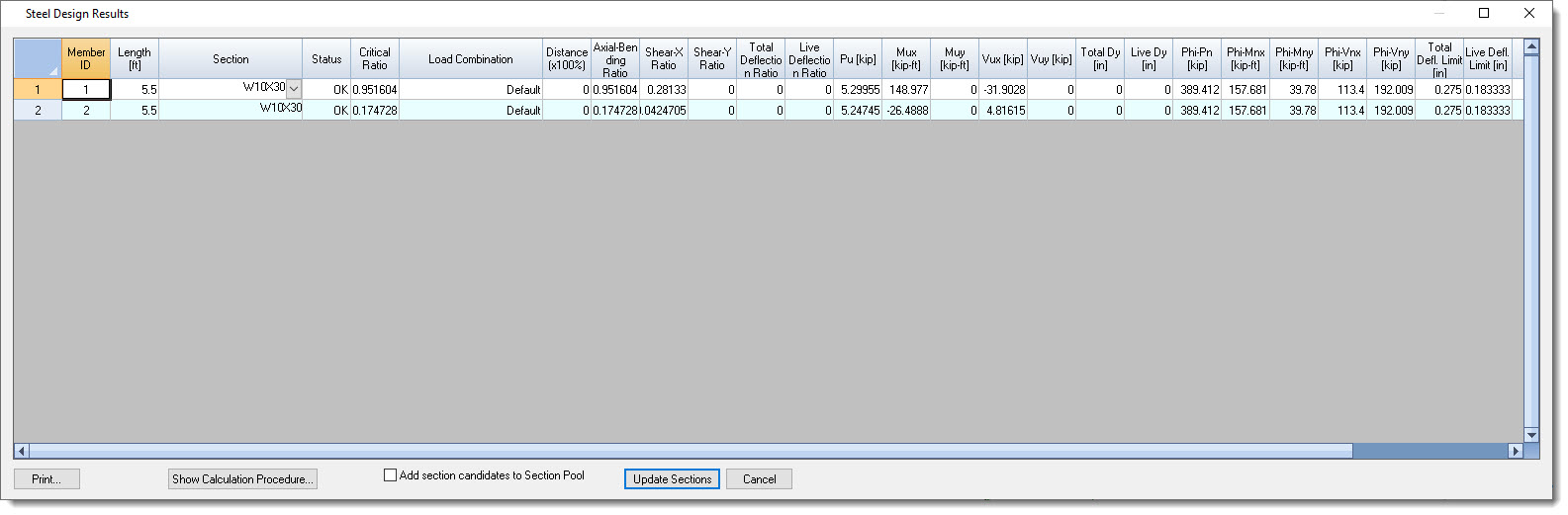This screenshot has height=515, width=1568.
Task: Select row header 1
Action: tap(38, 89)
